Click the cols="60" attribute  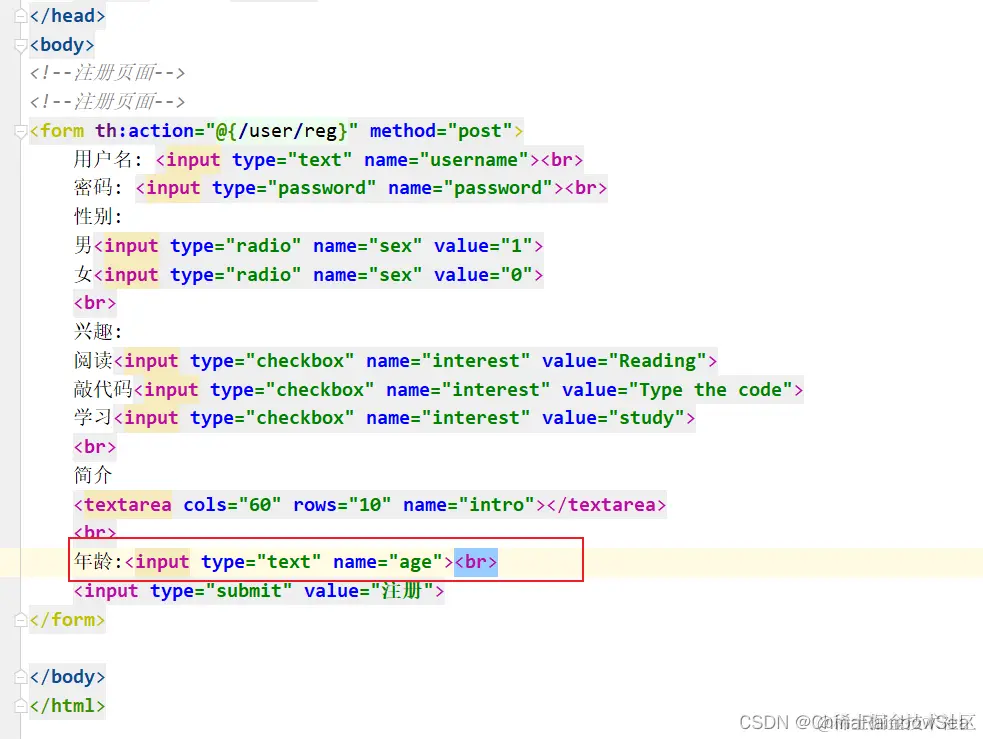[x=232, y=505]
